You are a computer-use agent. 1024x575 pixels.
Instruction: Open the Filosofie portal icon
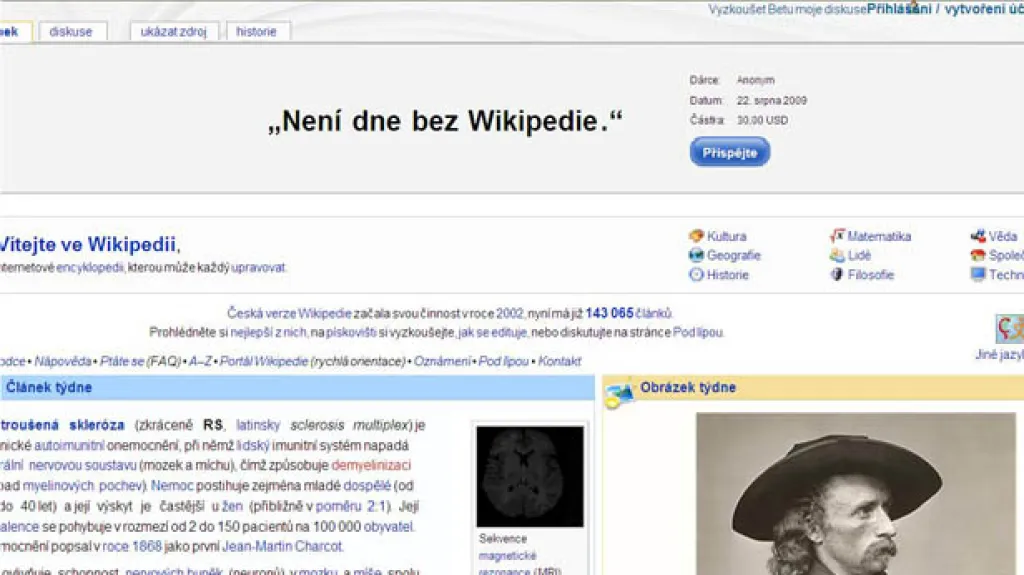click(x=837, y=274)
